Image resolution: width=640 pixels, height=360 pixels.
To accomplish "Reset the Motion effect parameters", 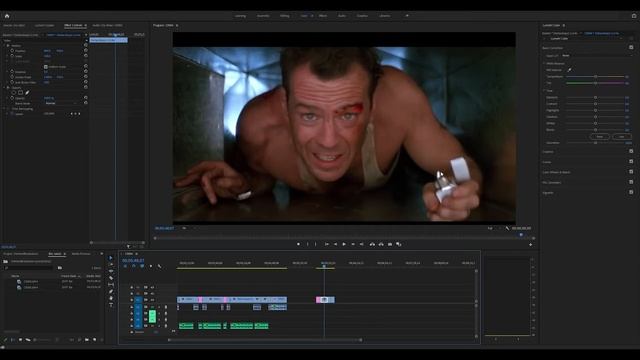I will click(86, 46).
